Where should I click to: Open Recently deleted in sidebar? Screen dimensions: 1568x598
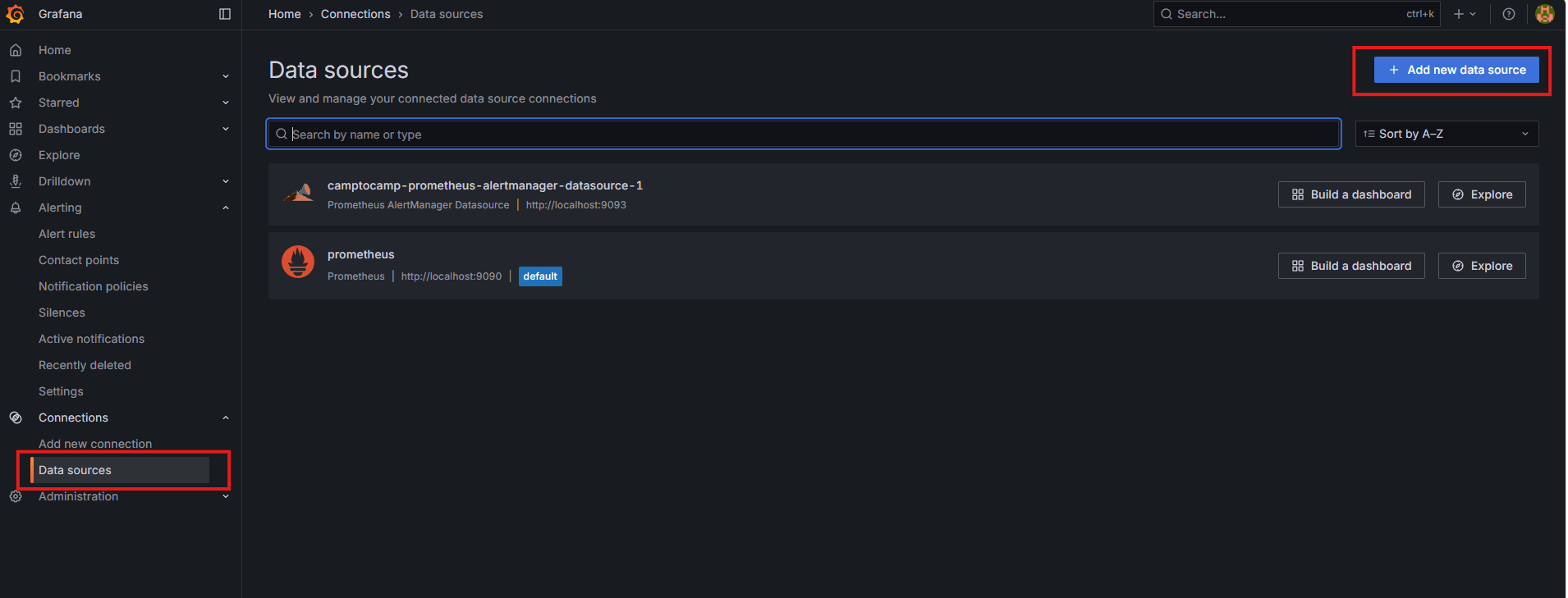click(x=85, y=365)
